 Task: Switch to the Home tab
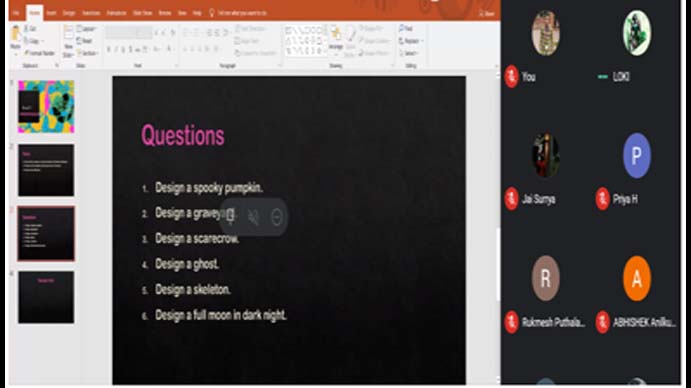click(34, 13)
